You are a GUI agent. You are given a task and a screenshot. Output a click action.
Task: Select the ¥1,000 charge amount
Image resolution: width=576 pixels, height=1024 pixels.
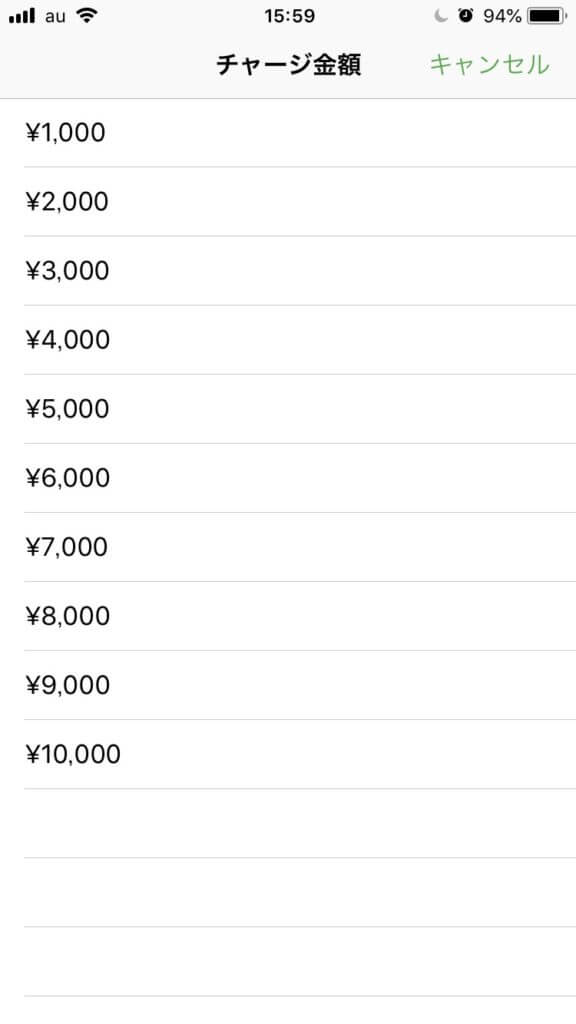point(288,133)
